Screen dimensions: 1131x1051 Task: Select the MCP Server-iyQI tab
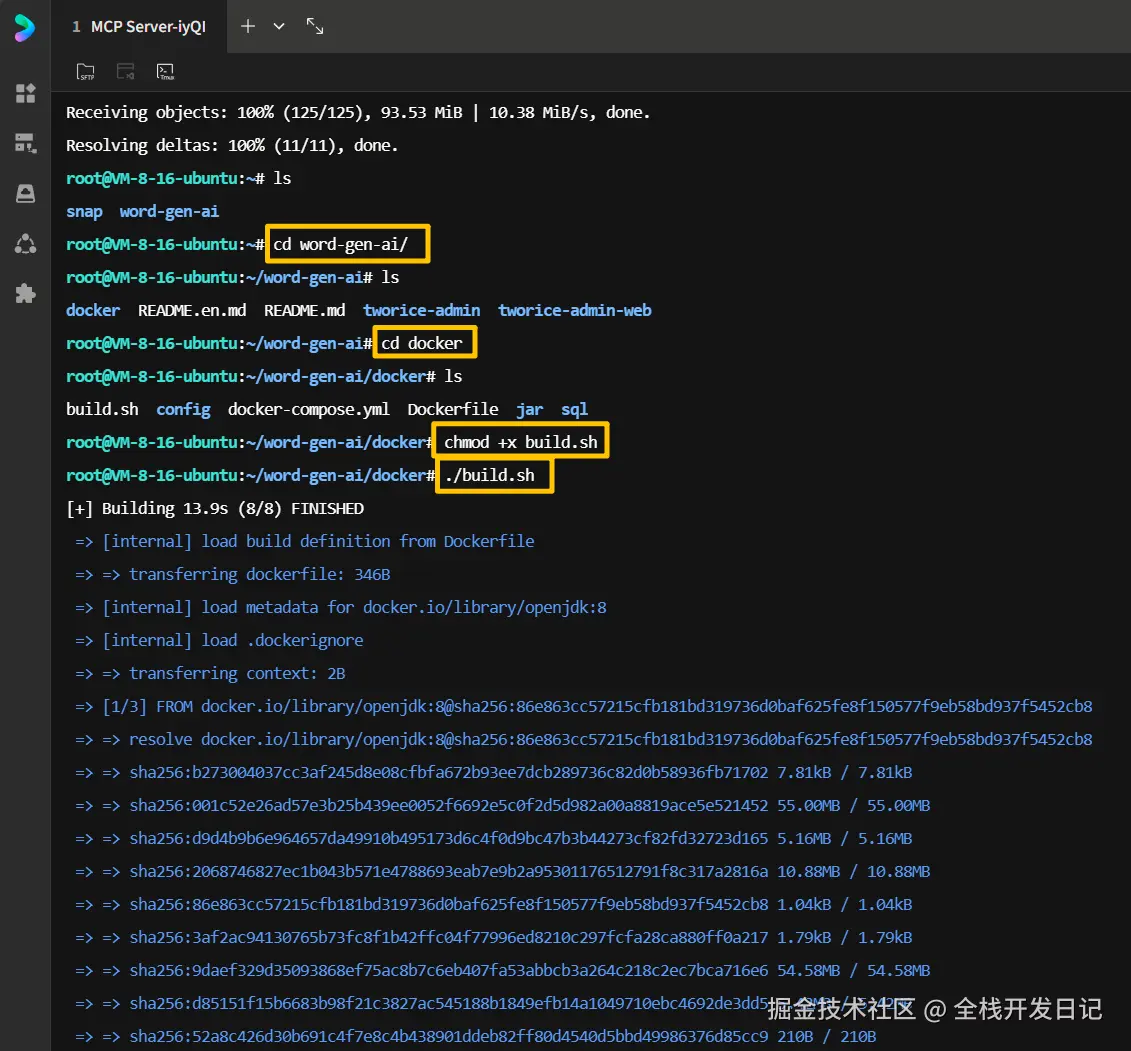point(139,27)
